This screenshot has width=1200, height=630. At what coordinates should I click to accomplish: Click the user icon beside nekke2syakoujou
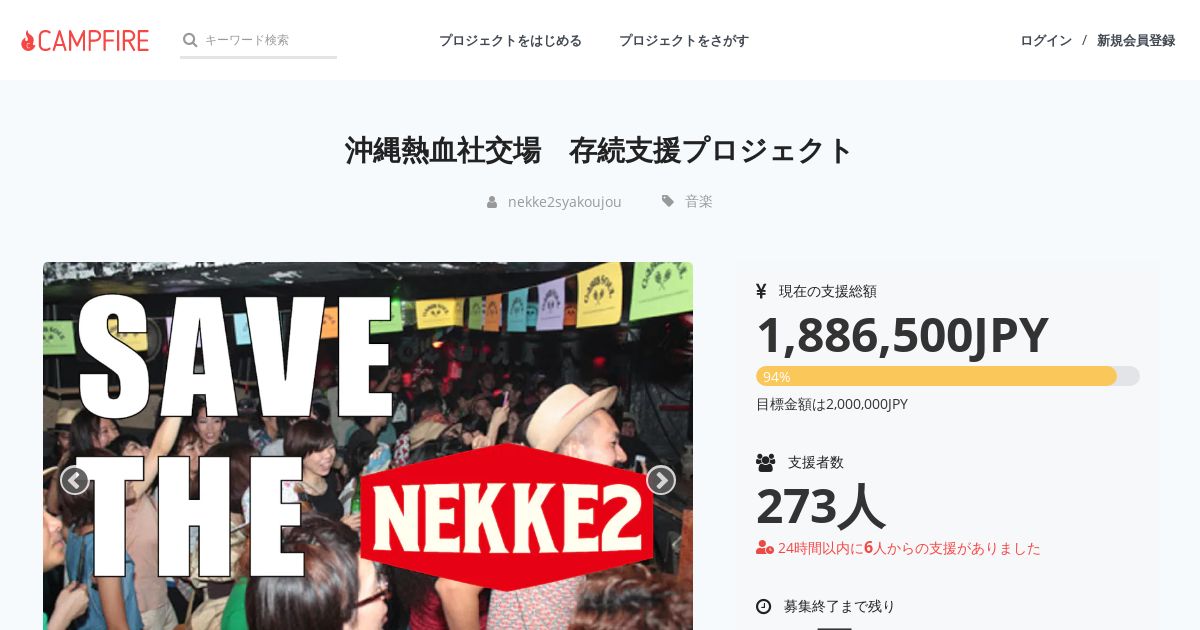[492, 202]
